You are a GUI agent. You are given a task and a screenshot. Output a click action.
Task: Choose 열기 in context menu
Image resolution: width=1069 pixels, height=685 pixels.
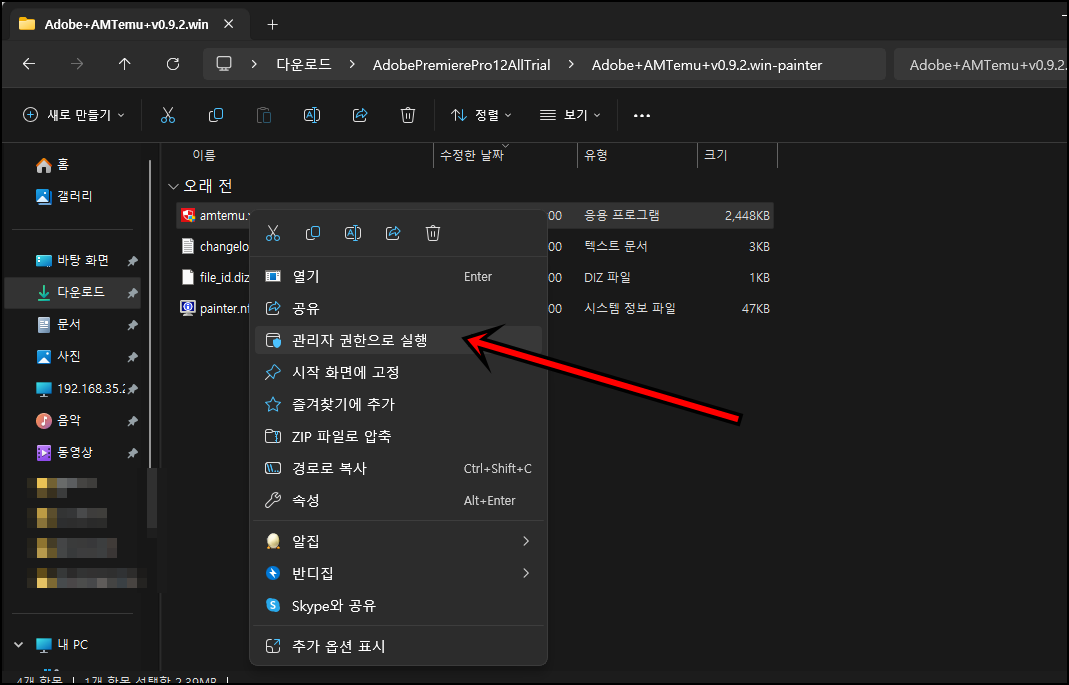[x=399, y=277]
